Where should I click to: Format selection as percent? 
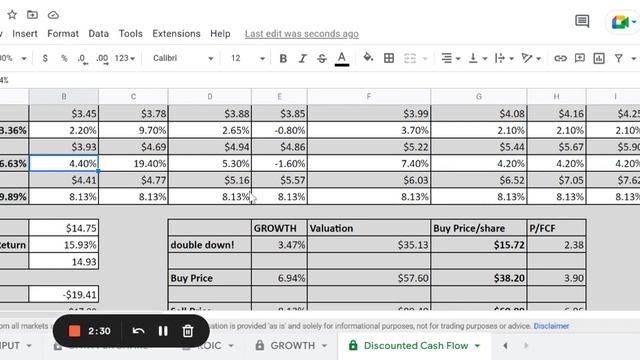[x=64, y=58]
